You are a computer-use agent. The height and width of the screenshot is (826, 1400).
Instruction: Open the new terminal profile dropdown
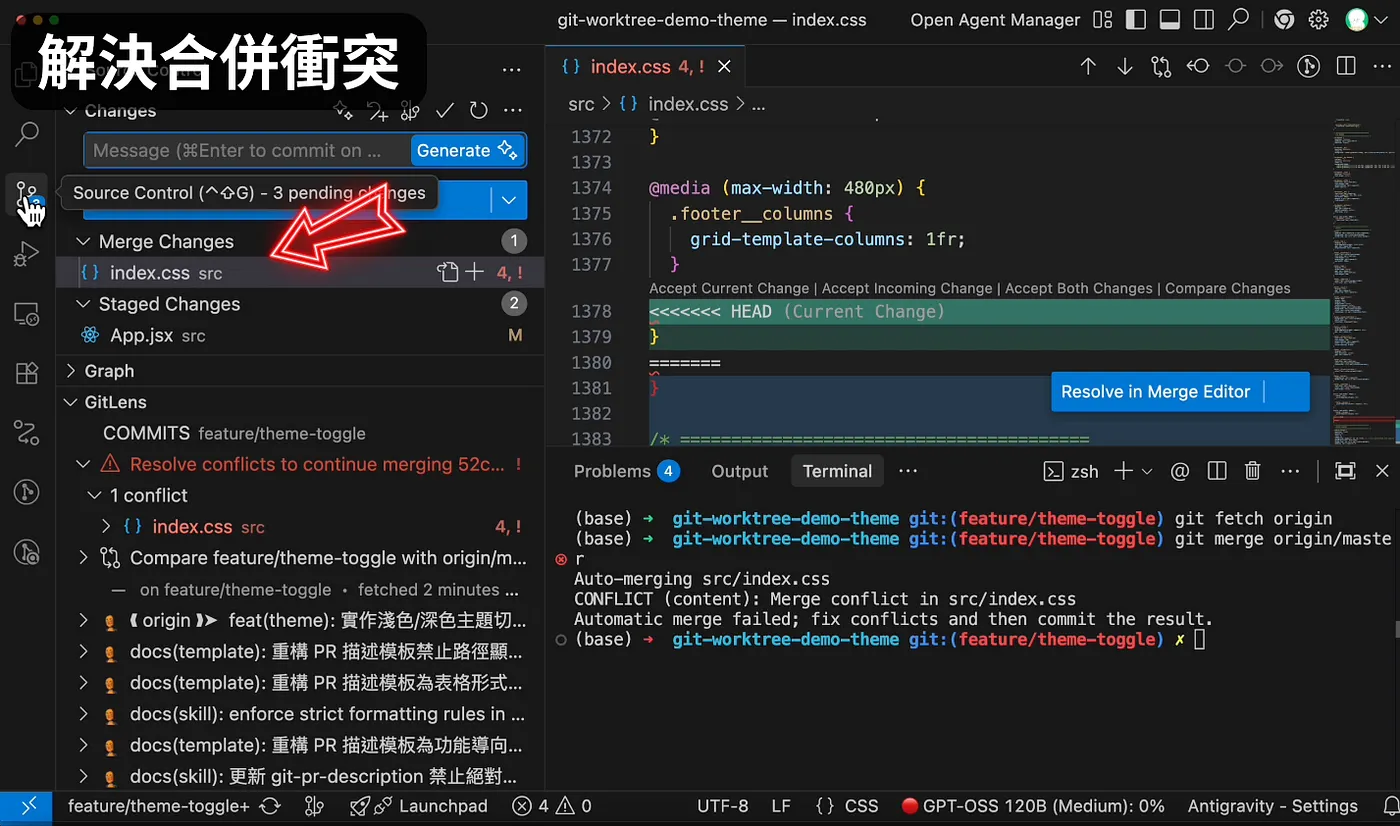click(1147, 471)
